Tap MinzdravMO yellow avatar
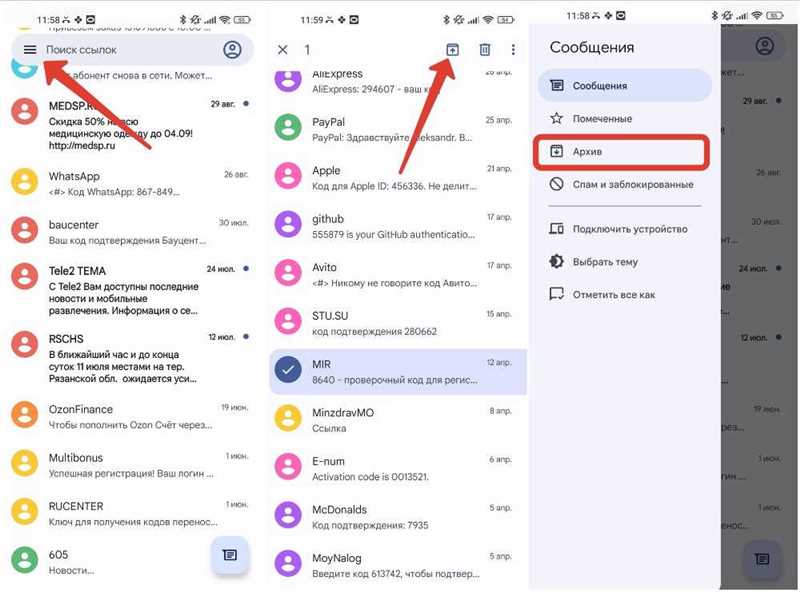 288,418
